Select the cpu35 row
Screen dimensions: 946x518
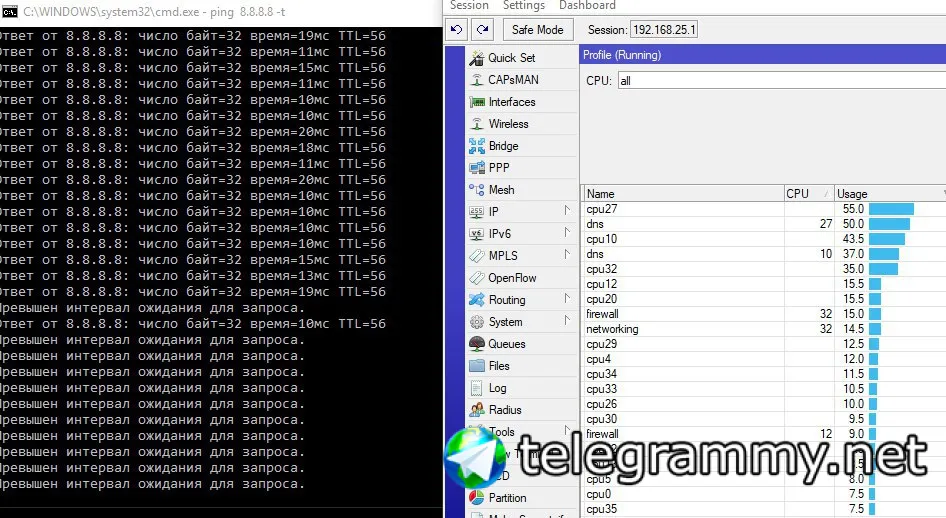(765, 509)
